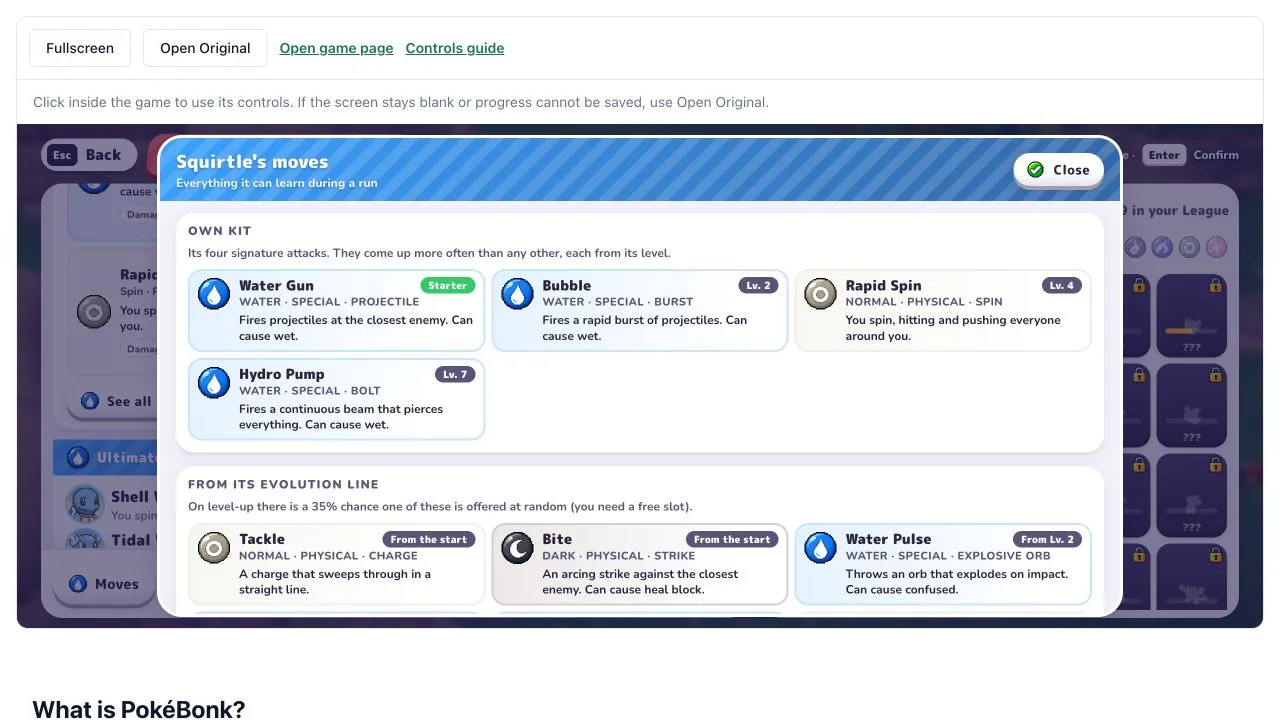Click the locked League card with the orange bar
Image resolution: width=1280 pixels, height=720 pixels.
tap(1191, 316)
